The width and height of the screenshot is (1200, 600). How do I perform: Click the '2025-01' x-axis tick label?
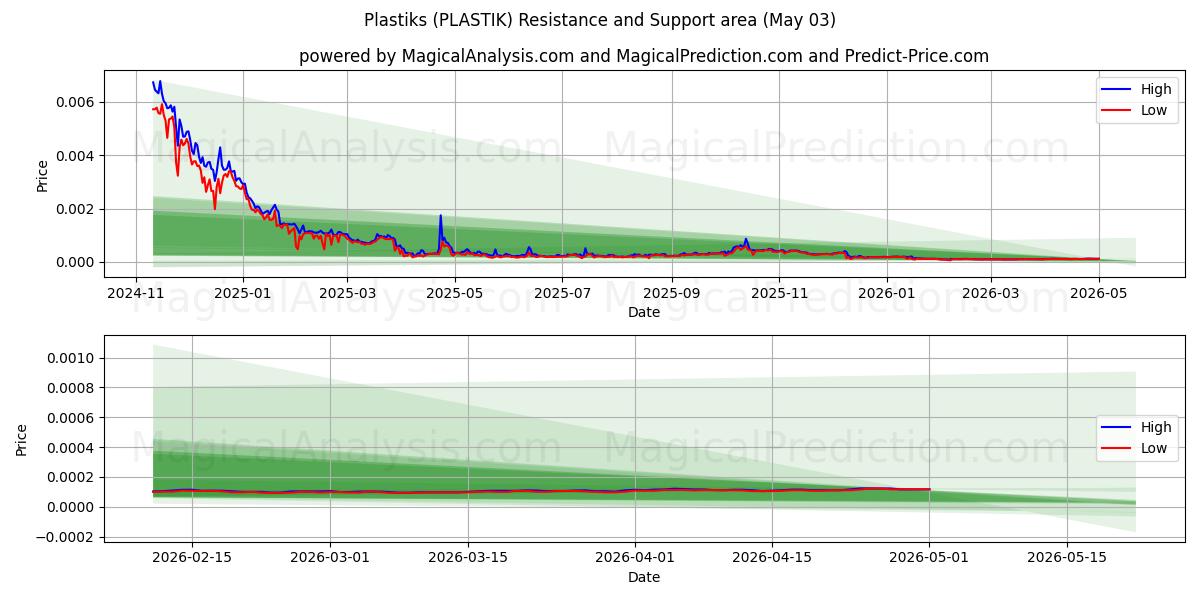pos(244,293)
